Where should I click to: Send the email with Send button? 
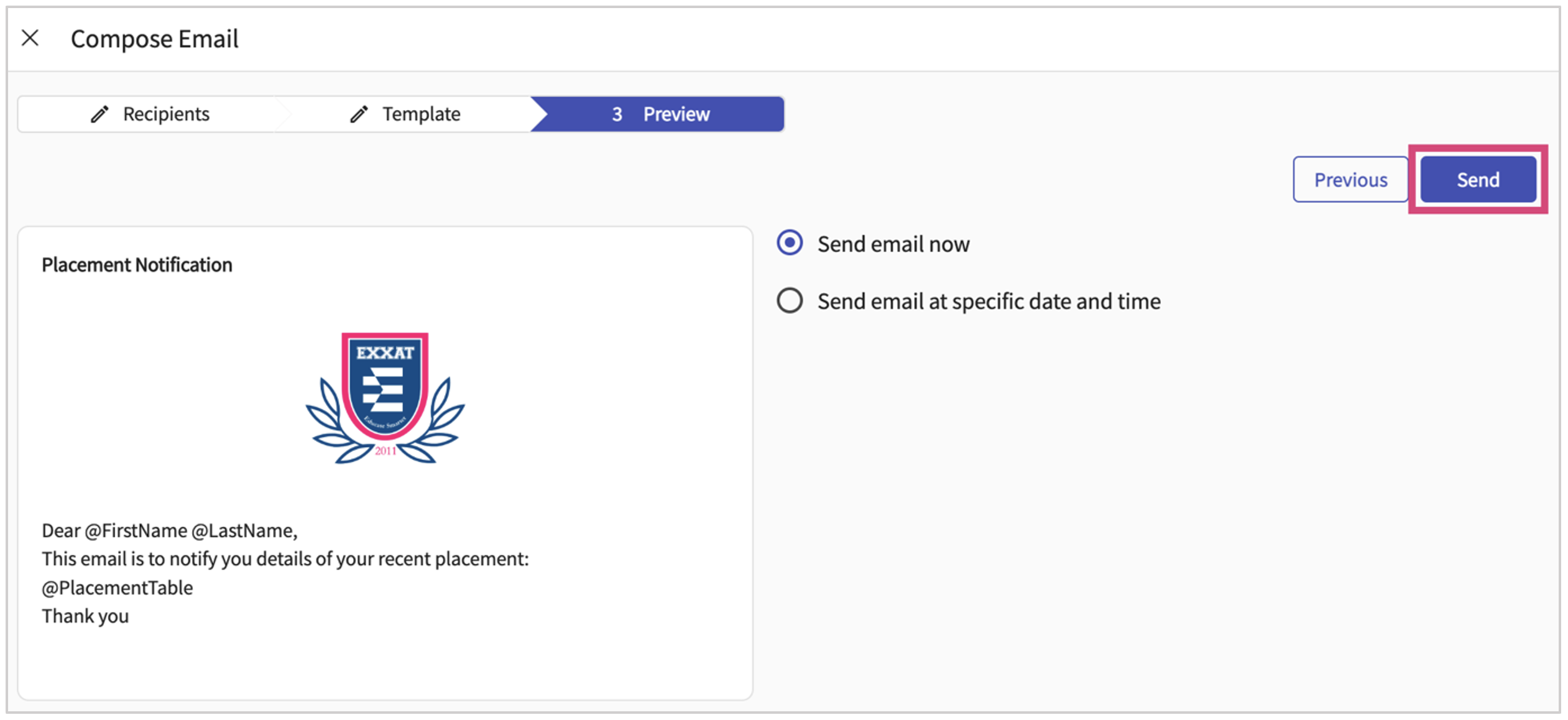click(1477, 180)
